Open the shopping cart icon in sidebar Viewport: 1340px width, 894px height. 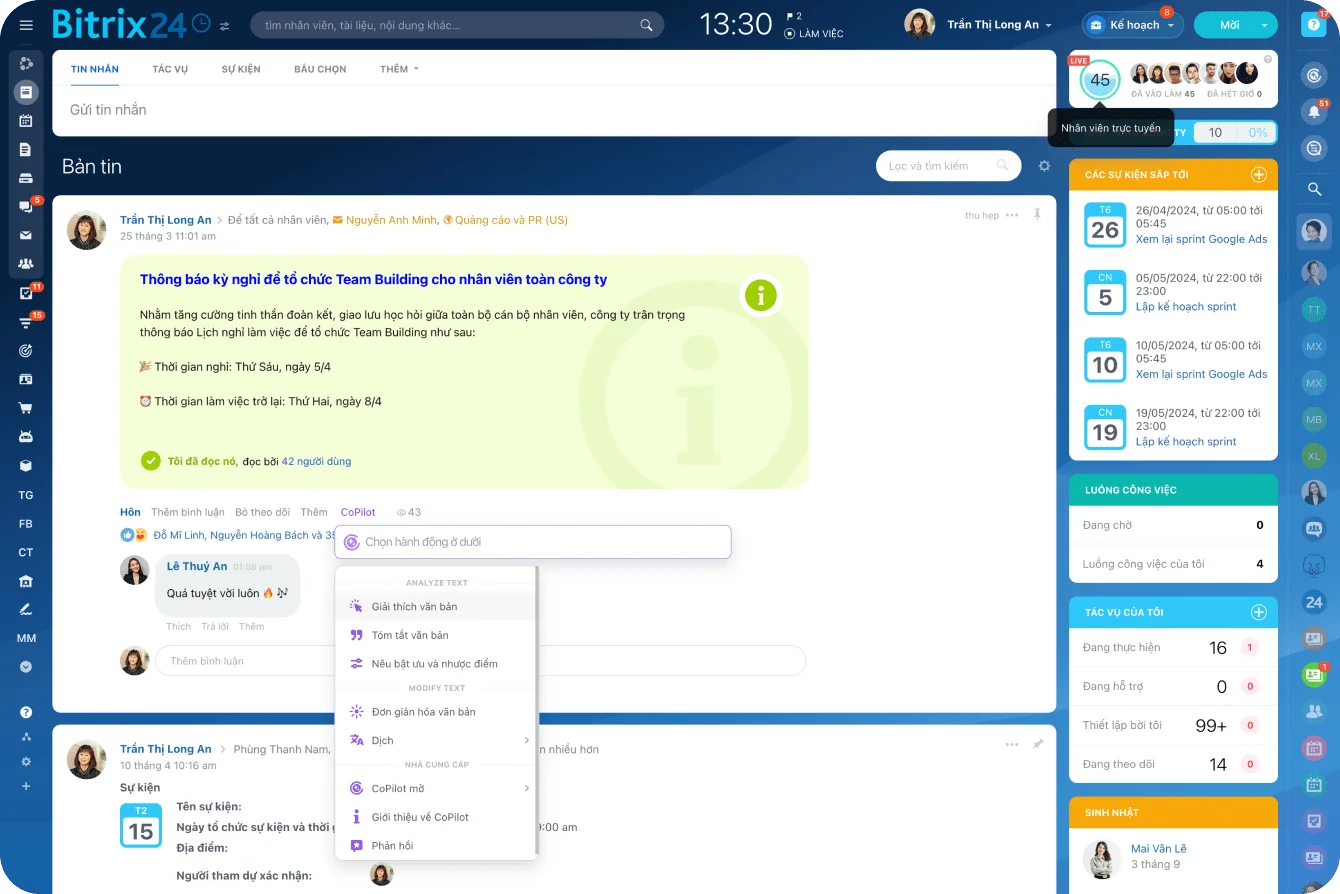click(26, 408)
